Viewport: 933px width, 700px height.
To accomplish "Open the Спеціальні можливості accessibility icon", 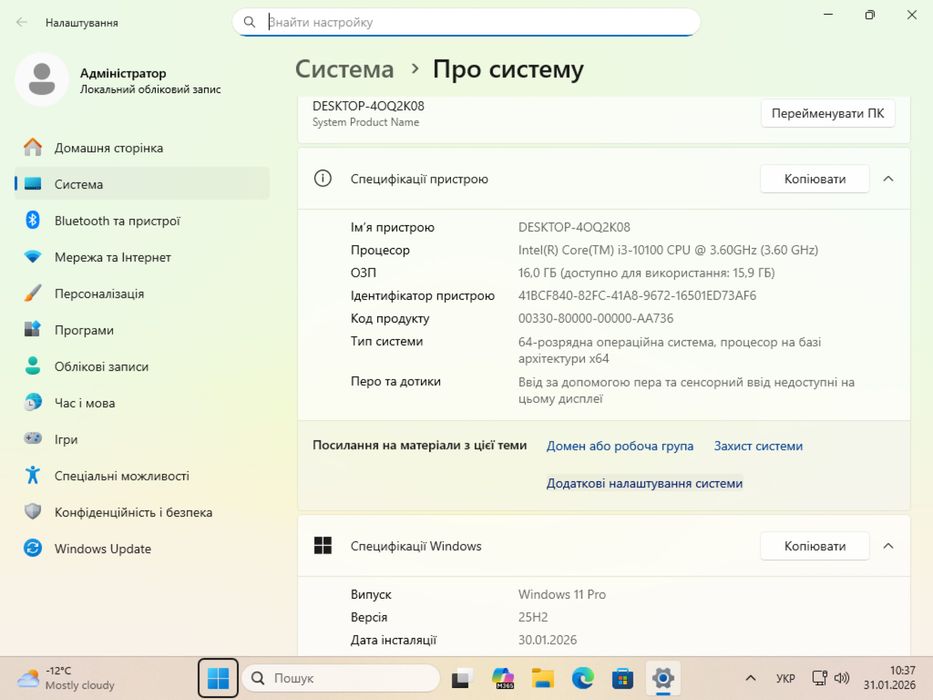I will [33, 474].
